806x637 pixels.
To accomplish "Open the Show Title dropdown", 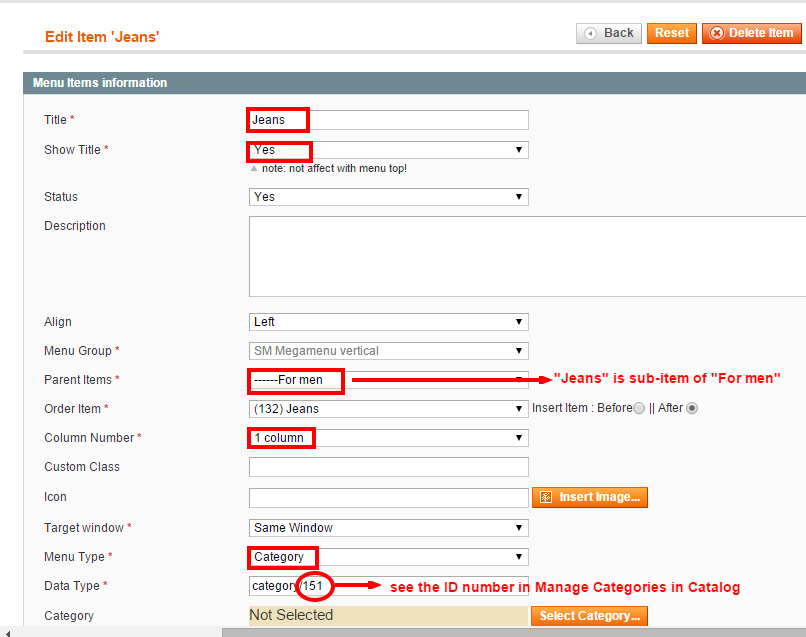I will 389,150.
